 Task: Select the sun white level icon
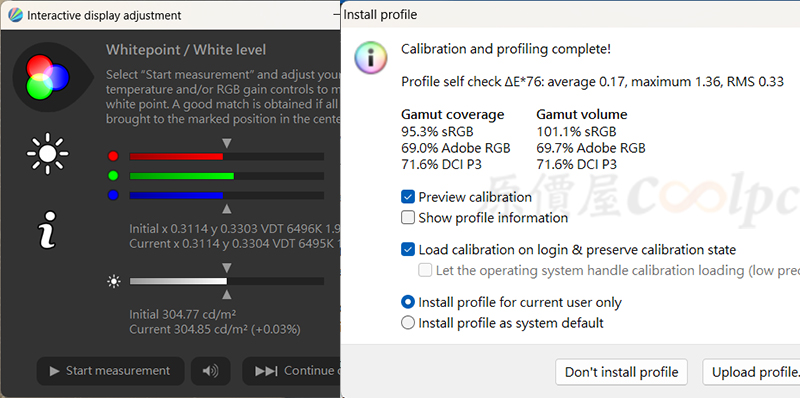47,154
